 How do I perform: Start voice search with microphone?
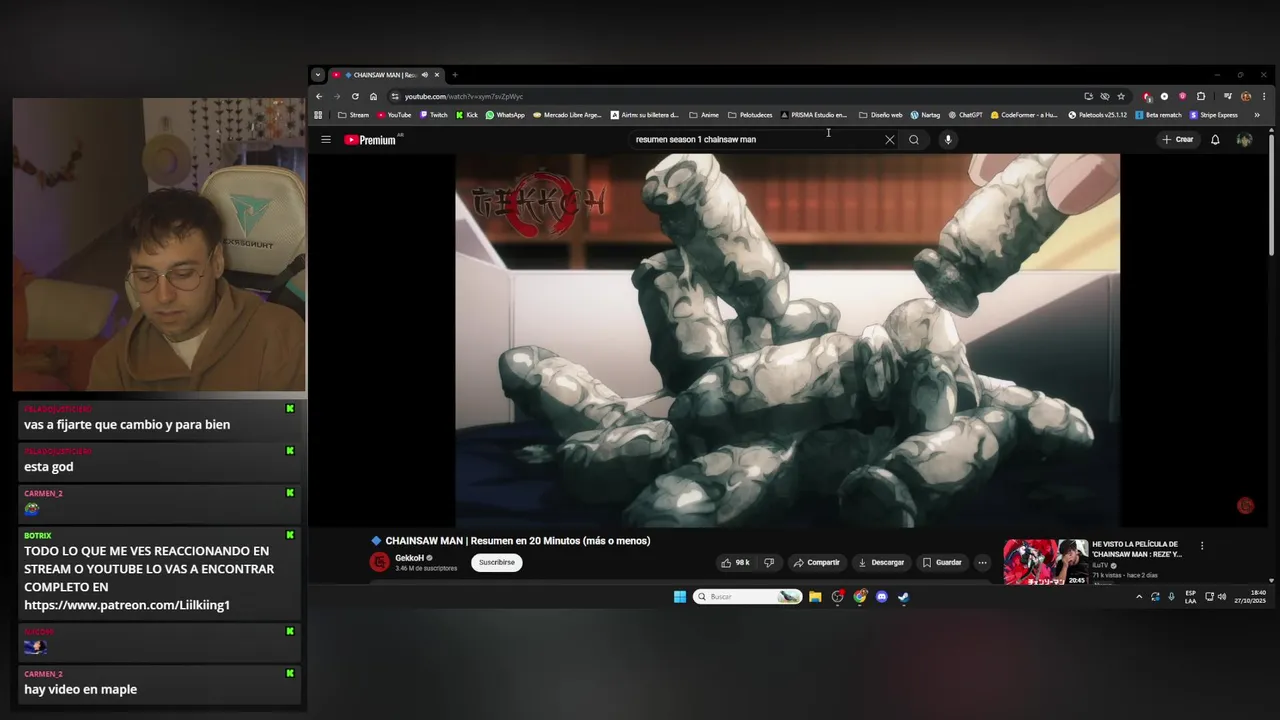tap(948, 140)
